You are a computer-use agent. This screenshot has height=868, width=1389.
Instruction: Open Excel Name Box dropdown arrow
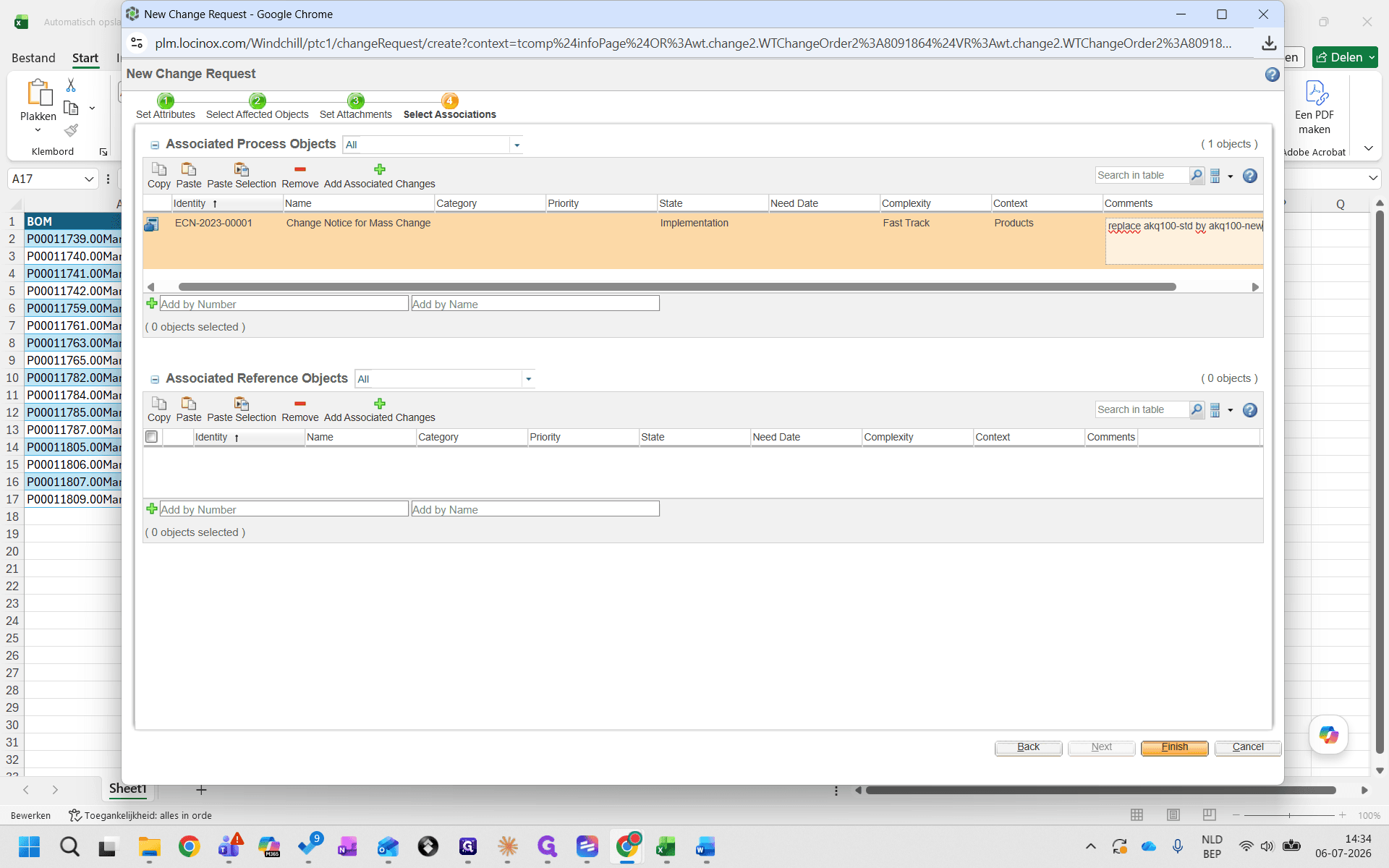point(89,179)
